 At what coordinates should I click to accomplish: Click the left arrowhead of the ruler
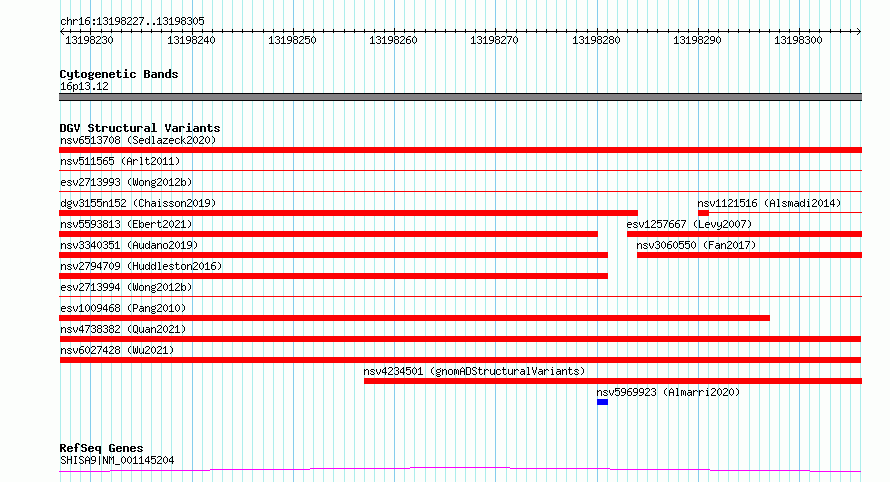(62, 32)
